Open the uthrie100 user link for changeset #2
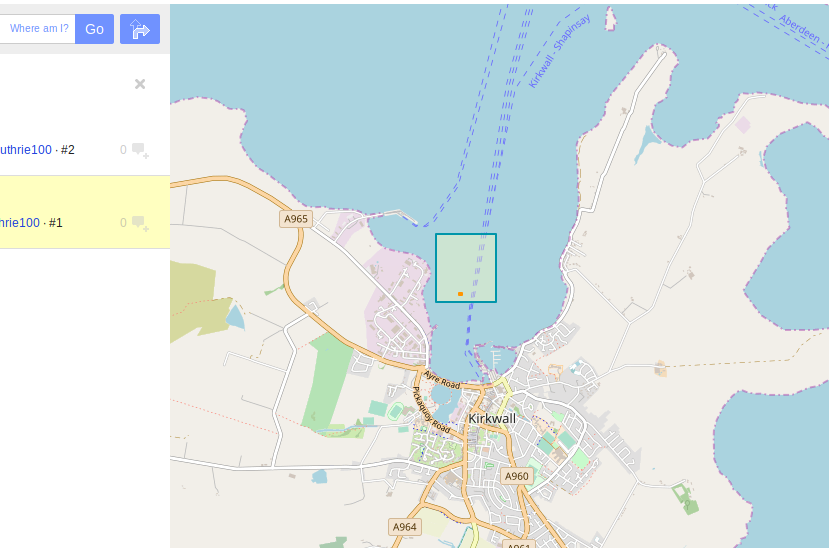This screenshot has height=548, width=829. pos(26,150)
